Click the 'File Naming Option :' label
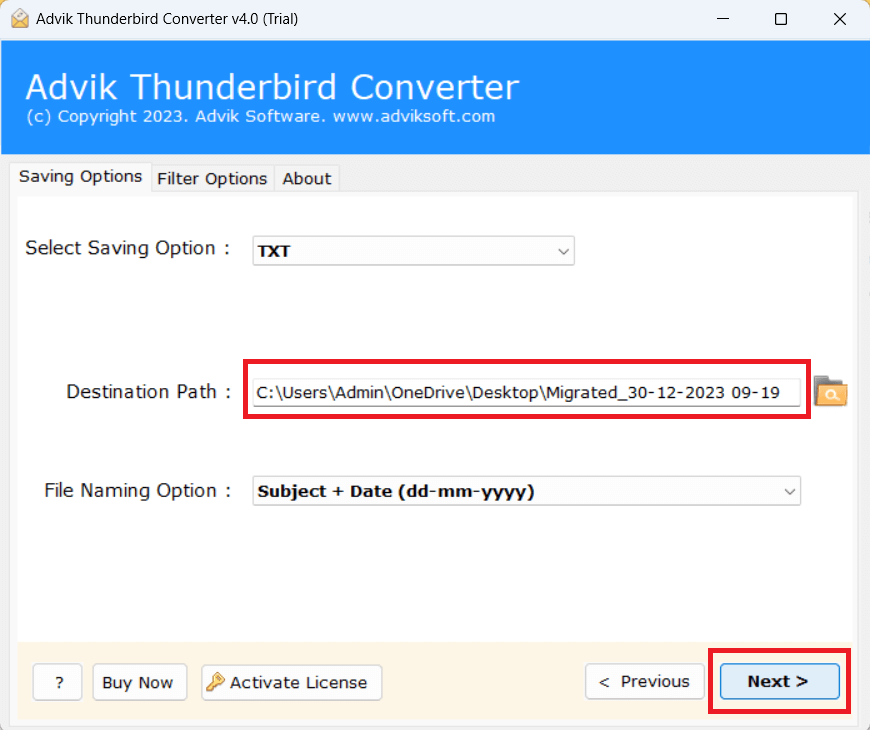Screen dimensions: 870x730 (x=138, y=490)
